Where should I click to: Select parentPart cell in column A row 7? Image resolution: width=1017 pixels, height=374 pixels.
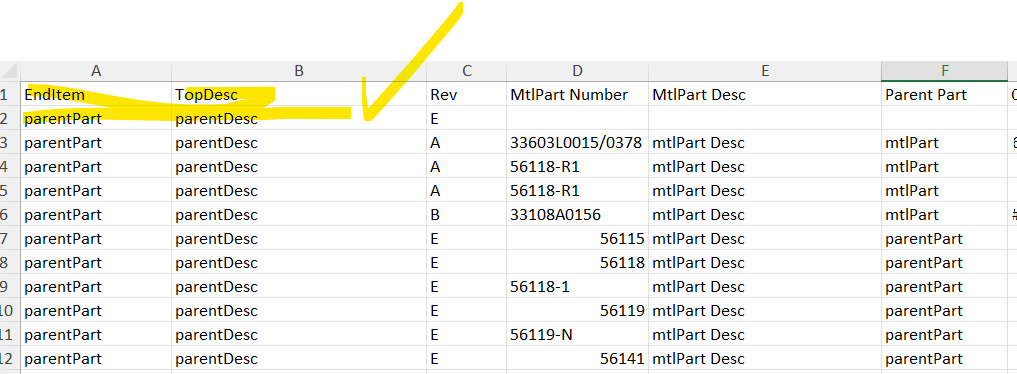click(96, 239)
